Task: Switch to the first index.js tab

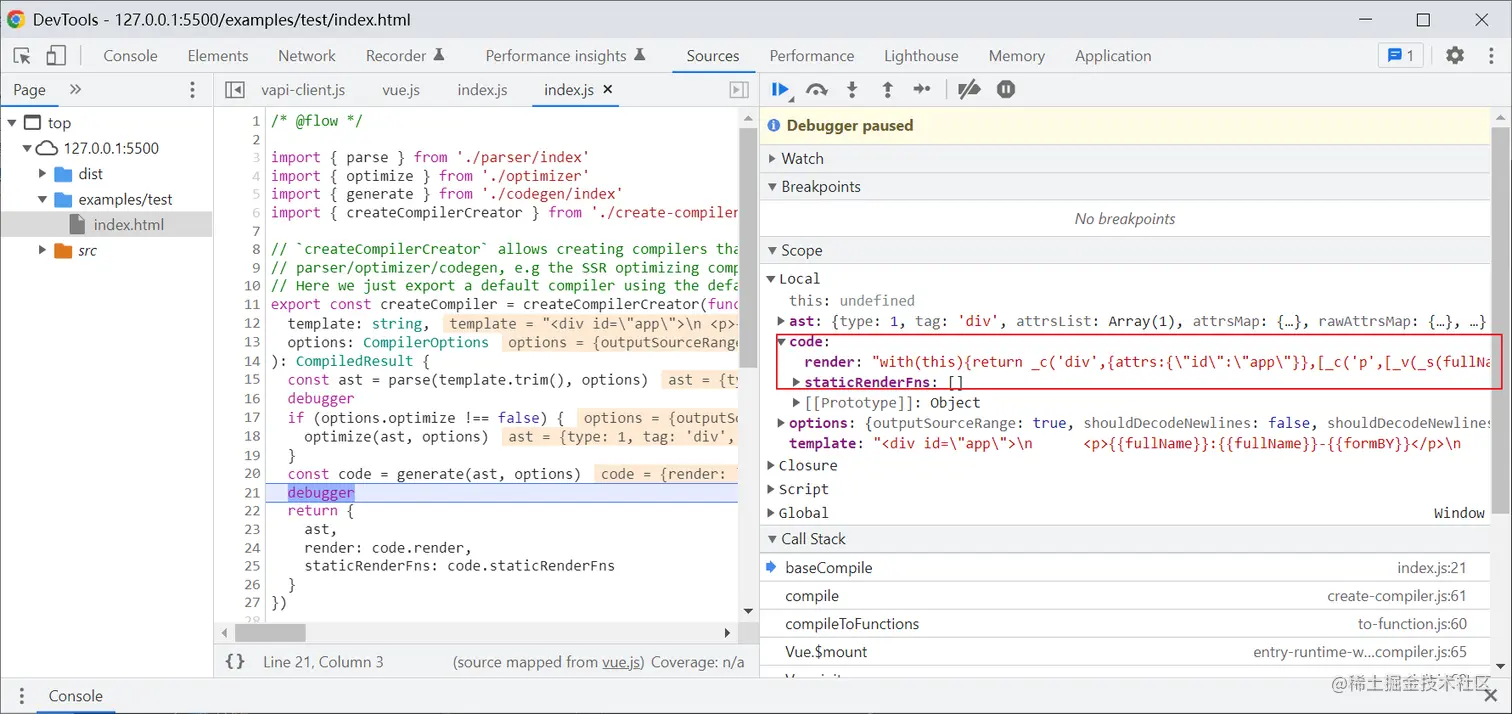Action: pos(482,90)
